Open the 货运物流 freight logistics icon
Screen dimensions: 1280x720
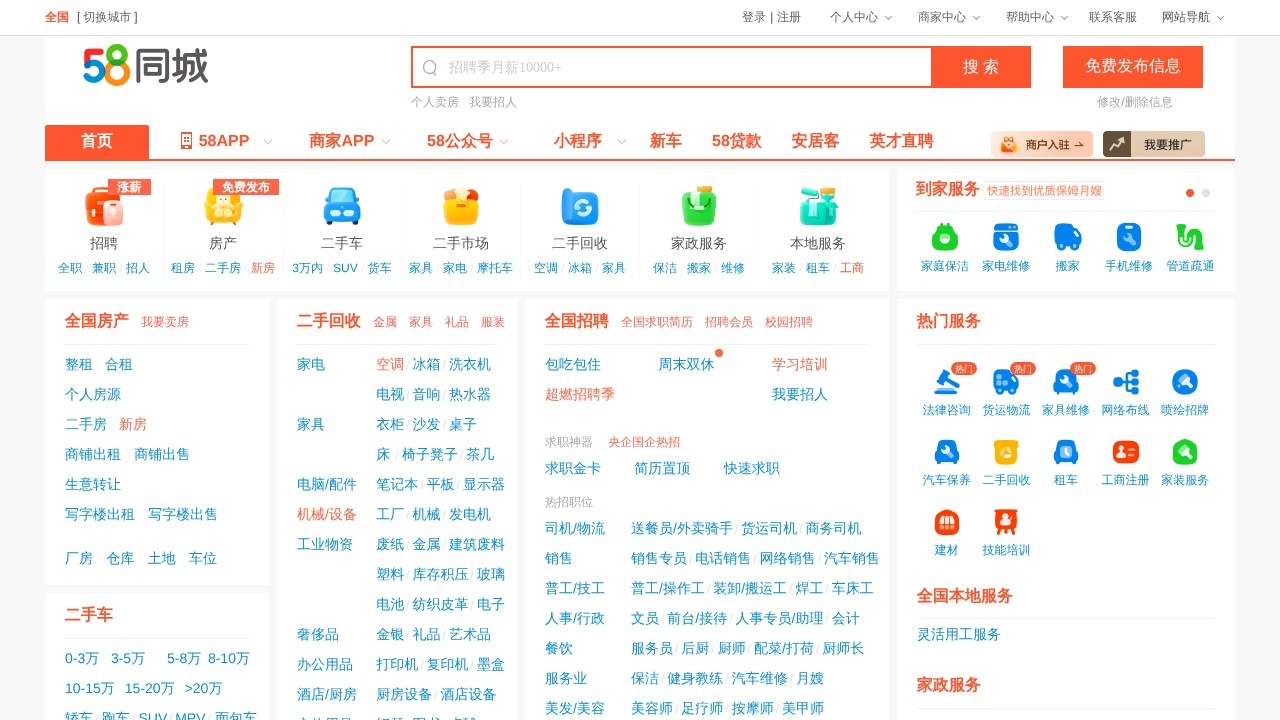[x=1006, y=382]
